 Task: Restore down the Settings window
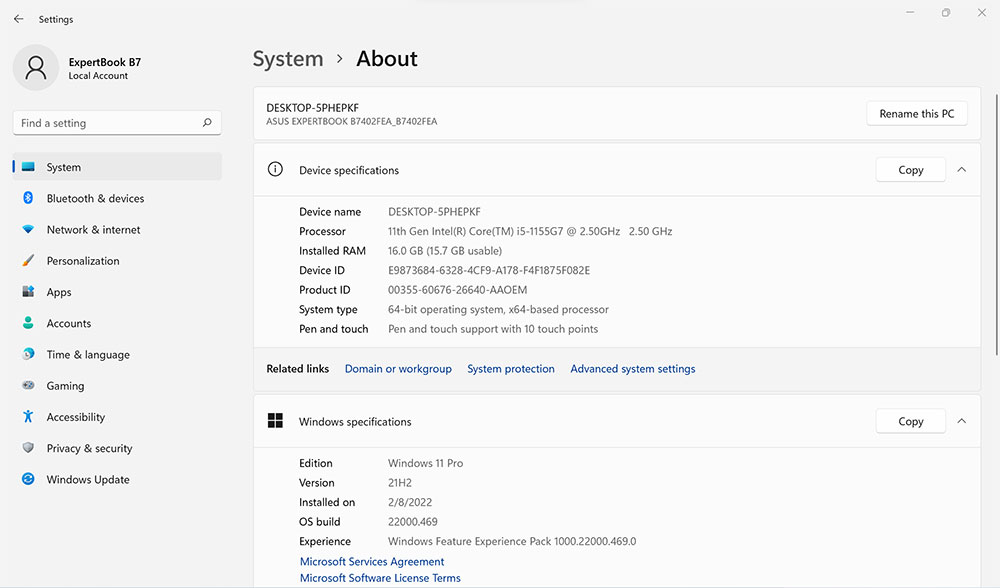point(946,13)
